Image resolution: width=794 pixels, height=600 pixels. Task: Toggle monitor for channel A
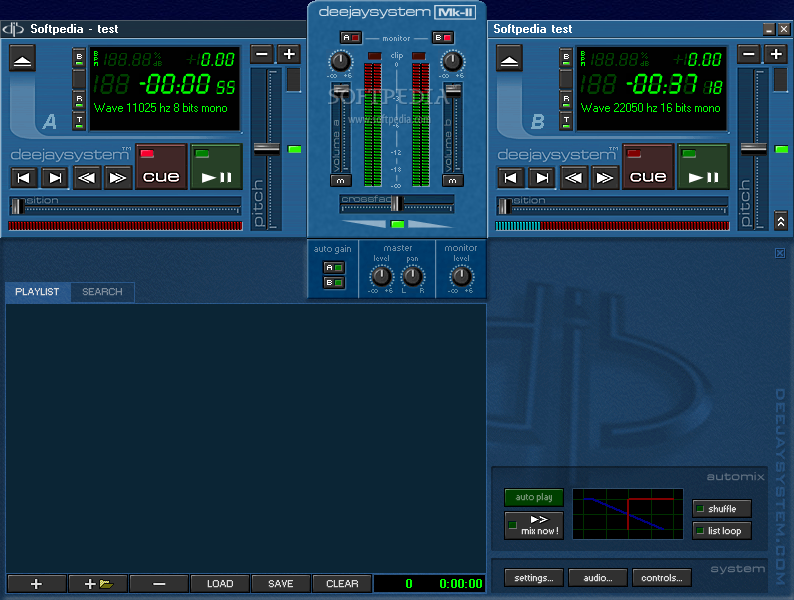(x=350, y=38)
